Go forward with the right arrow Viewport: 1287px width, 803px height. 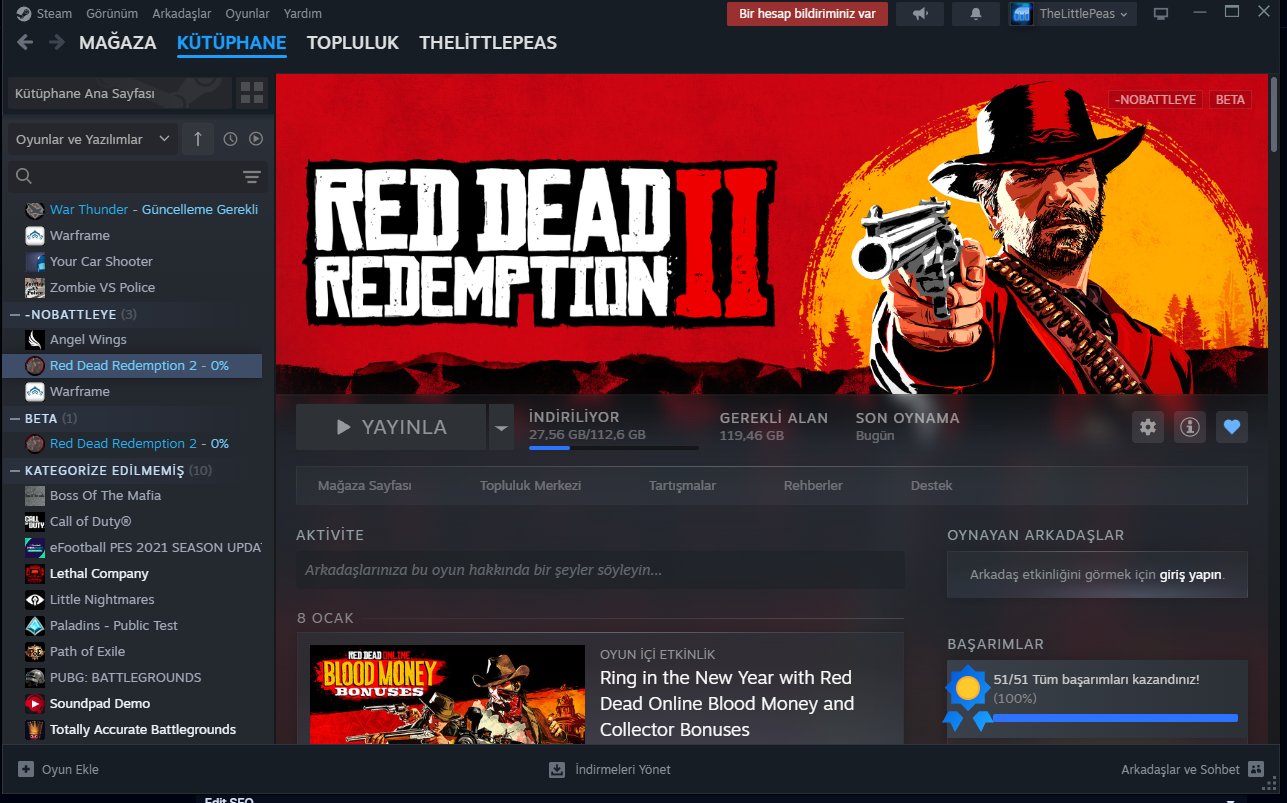pos(57,42)
